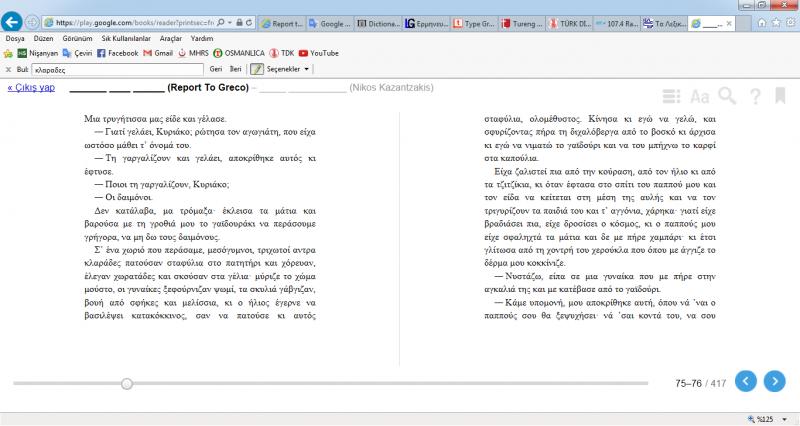This screenshot has height=426, width=800.
Task: Switch to the 'Τα Λεξικ...' tab
Action: click(665, 23)
